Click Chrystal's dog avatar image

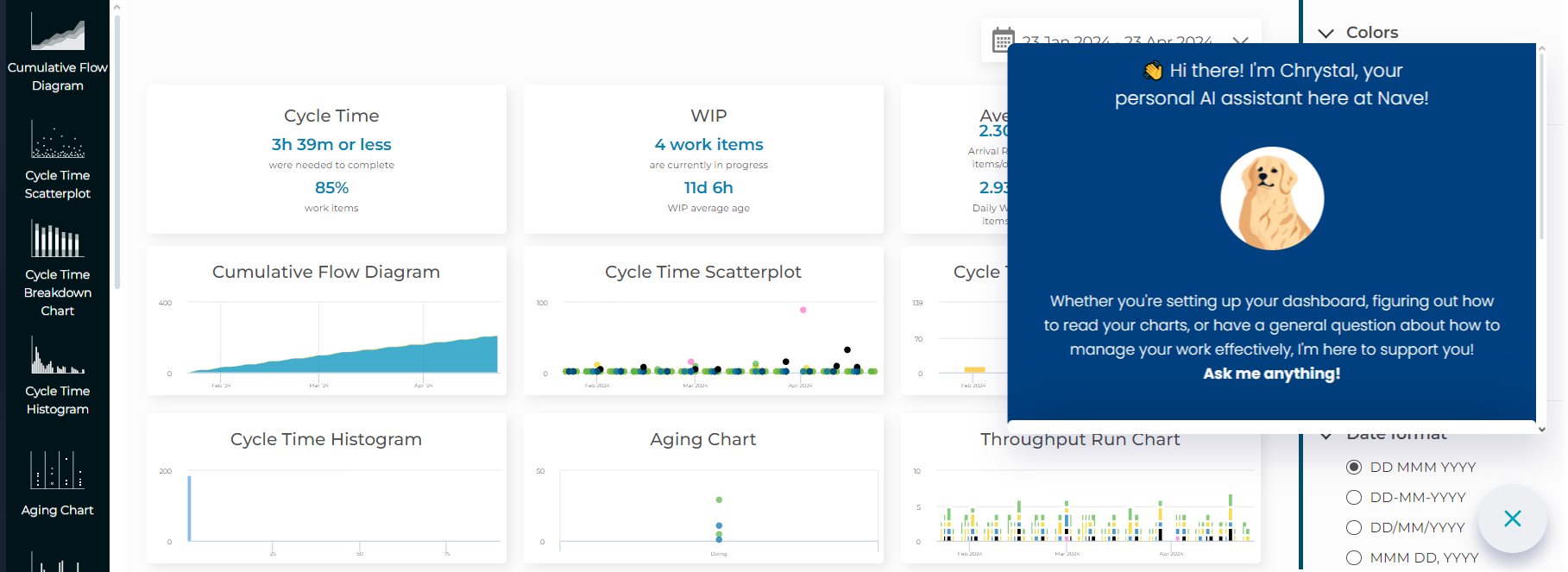point(1271,198)
